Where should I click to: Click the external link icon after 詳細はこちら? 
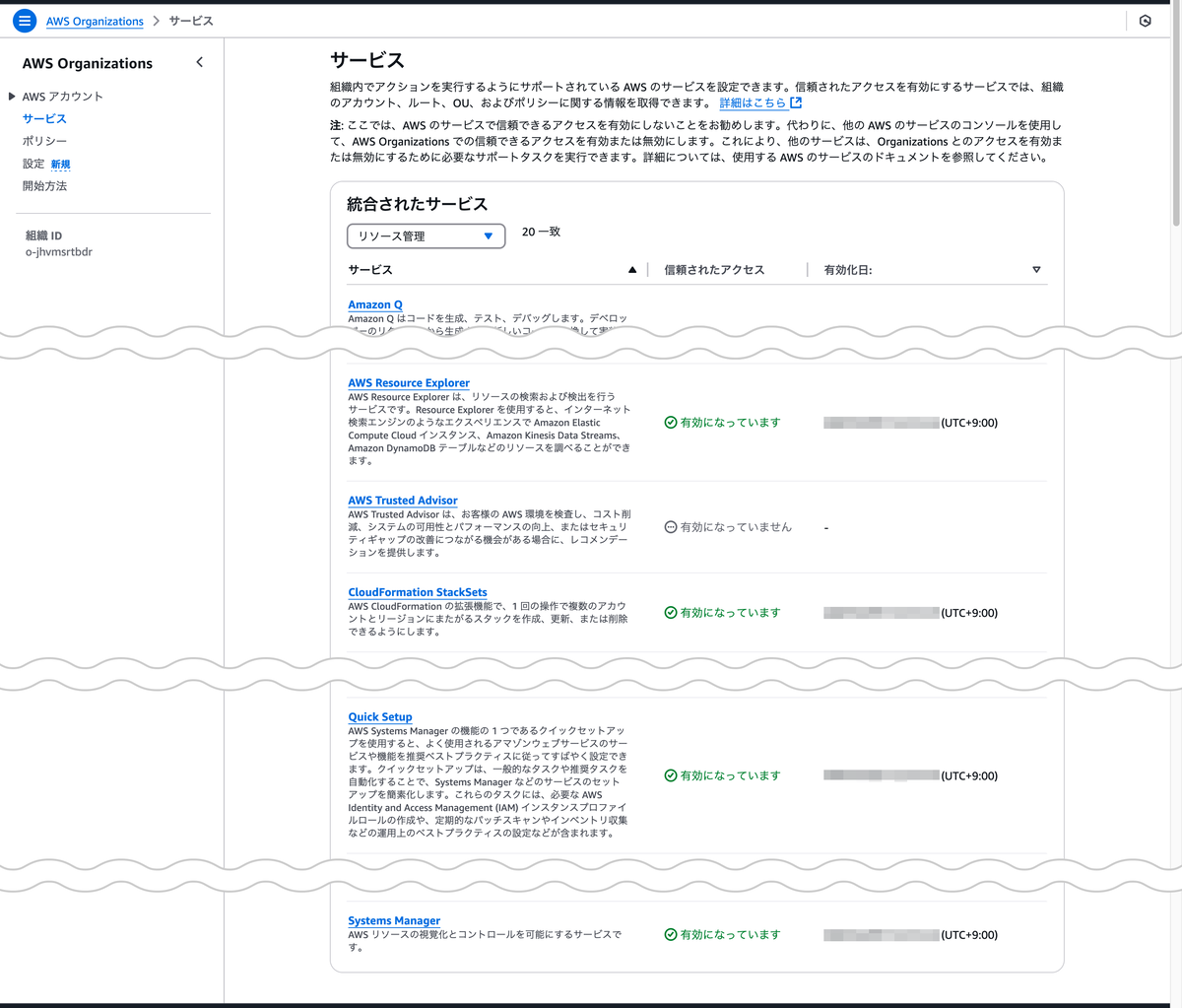click(796, 102)
